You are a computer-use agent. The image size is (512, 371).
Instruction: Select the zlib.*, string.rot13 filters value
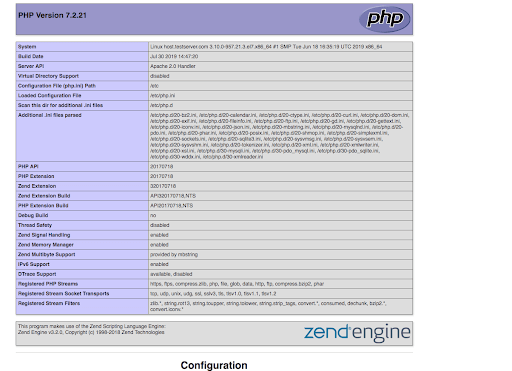click(x=268, y=306)
